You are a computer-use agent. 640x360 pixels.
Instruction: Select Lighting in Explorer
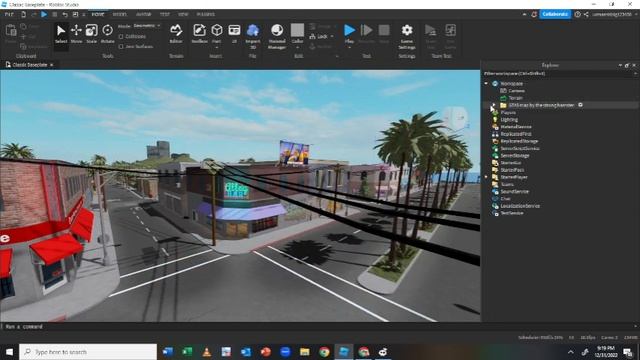tap(509, 120)
